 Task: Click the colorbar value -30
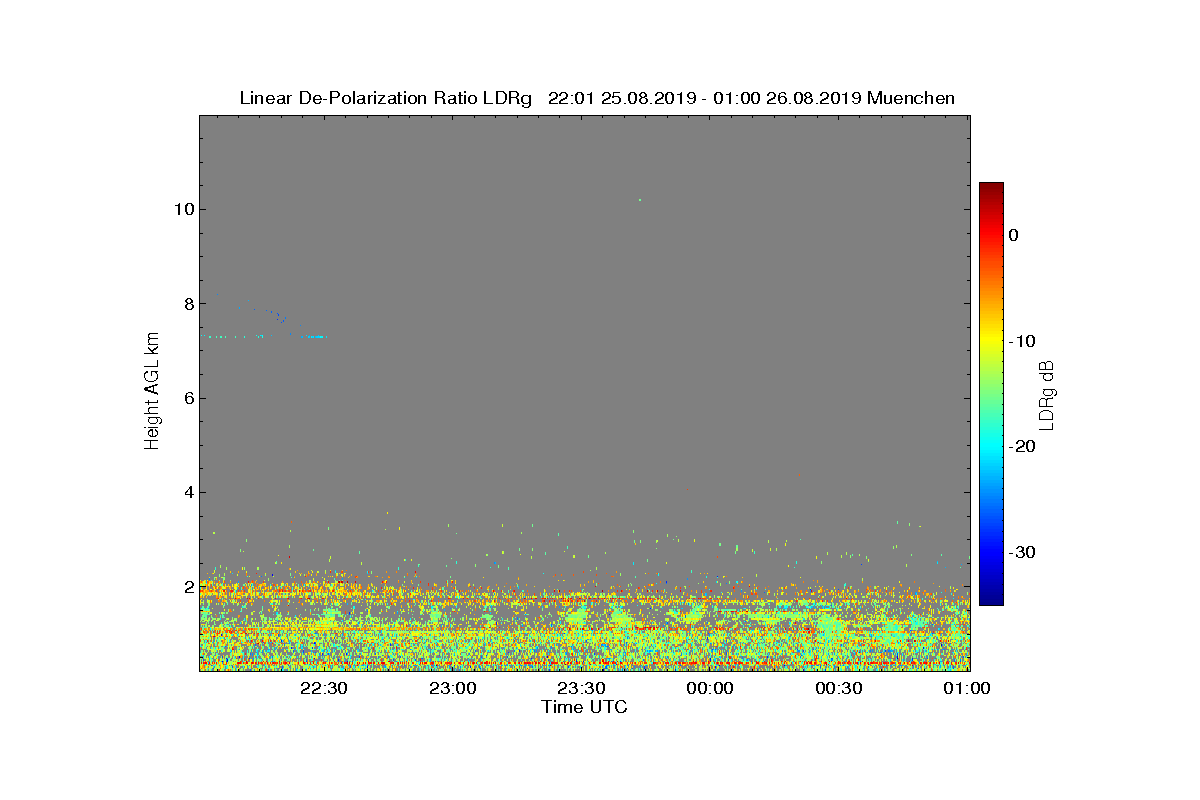click(x=1021, y=552)
